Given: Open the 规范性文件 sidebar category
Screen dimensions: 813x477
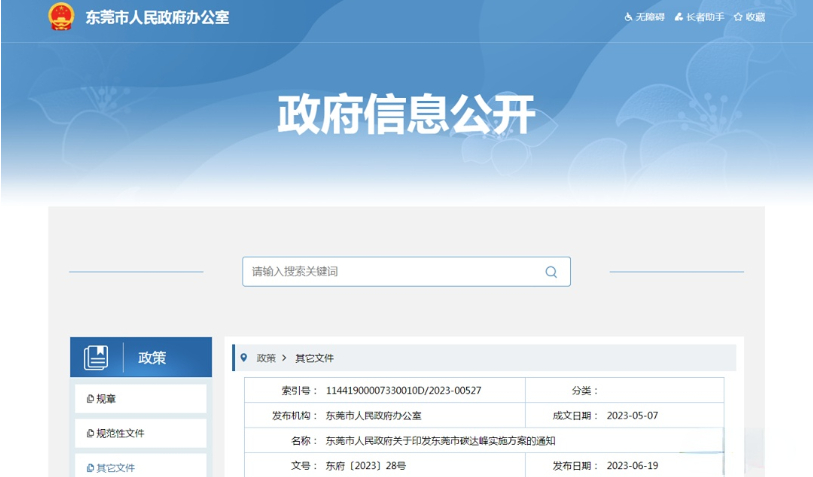Looking at the screenshot, I should pos(120,433).
